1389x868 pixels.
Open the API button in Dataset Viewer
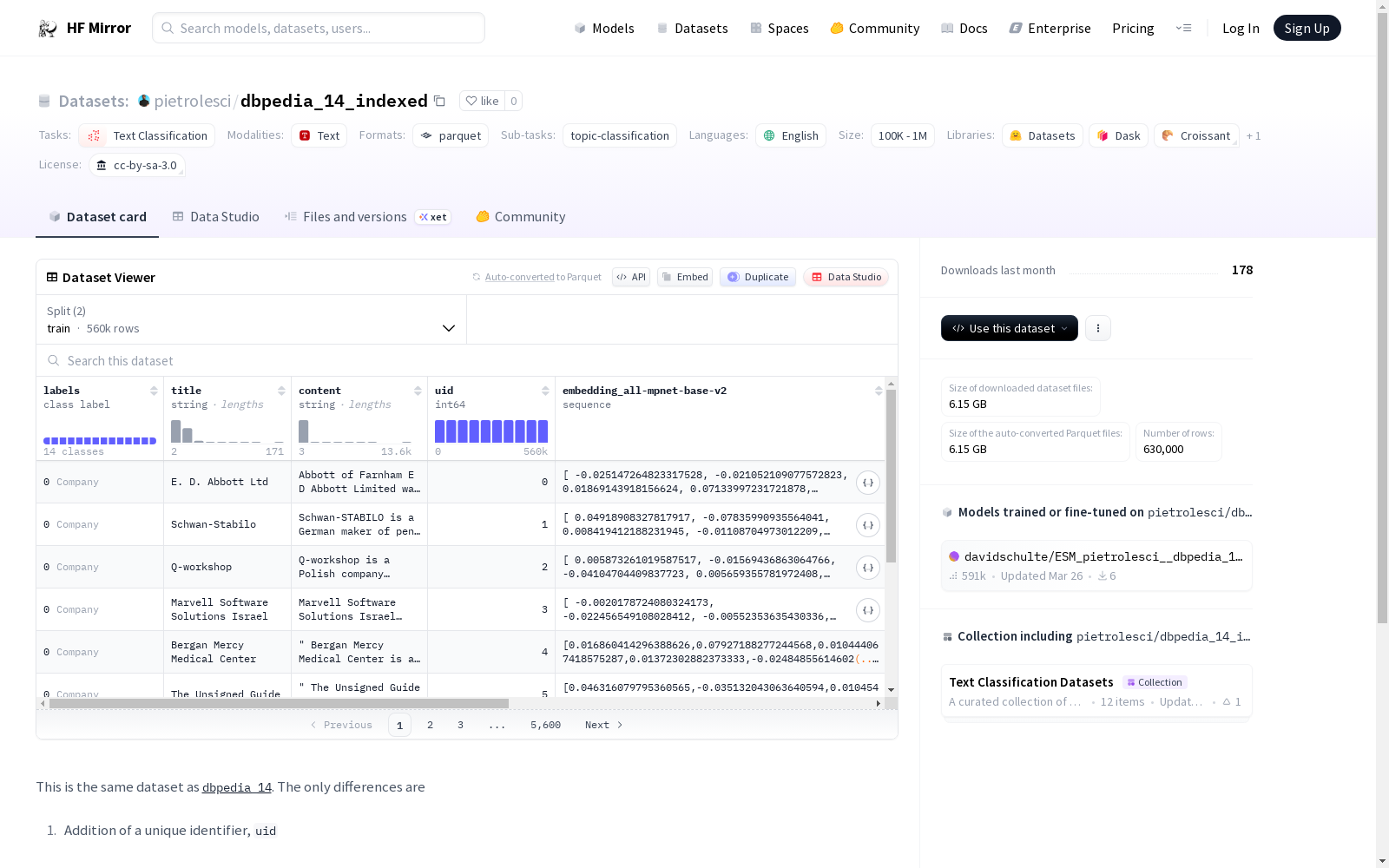tap(631, 278)
